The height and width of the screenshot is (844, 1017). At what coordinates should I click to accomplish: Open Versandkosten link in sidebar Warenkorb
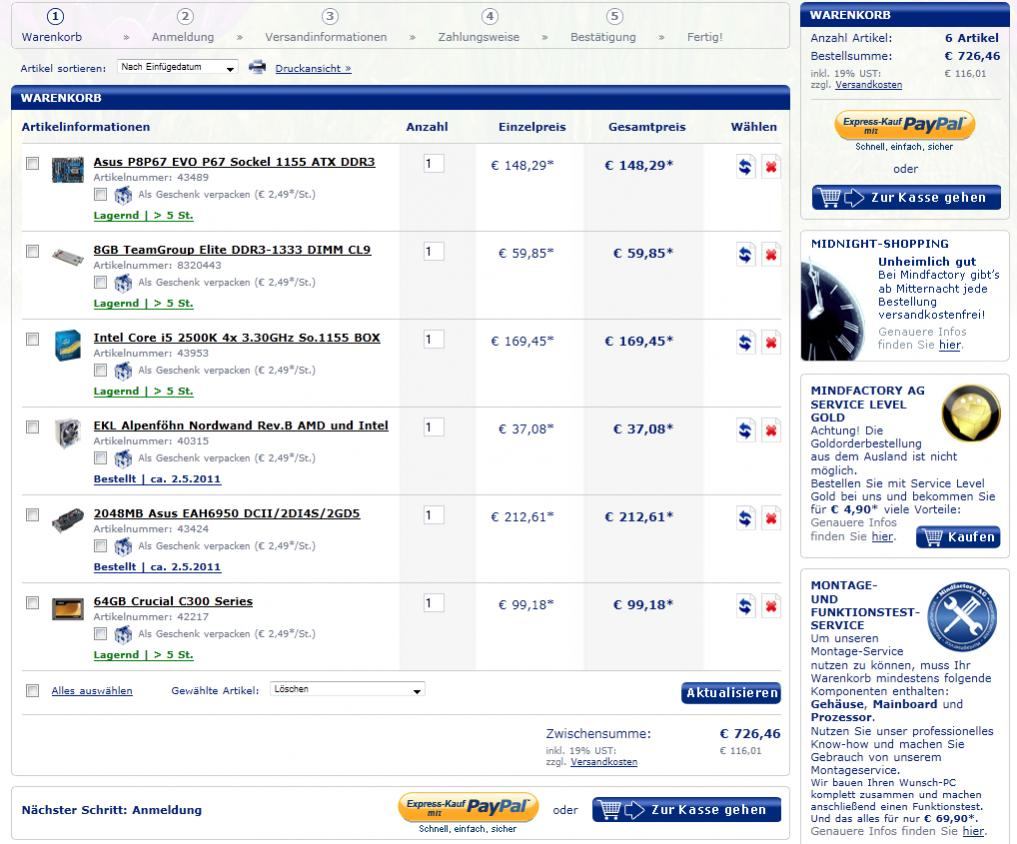868,84
